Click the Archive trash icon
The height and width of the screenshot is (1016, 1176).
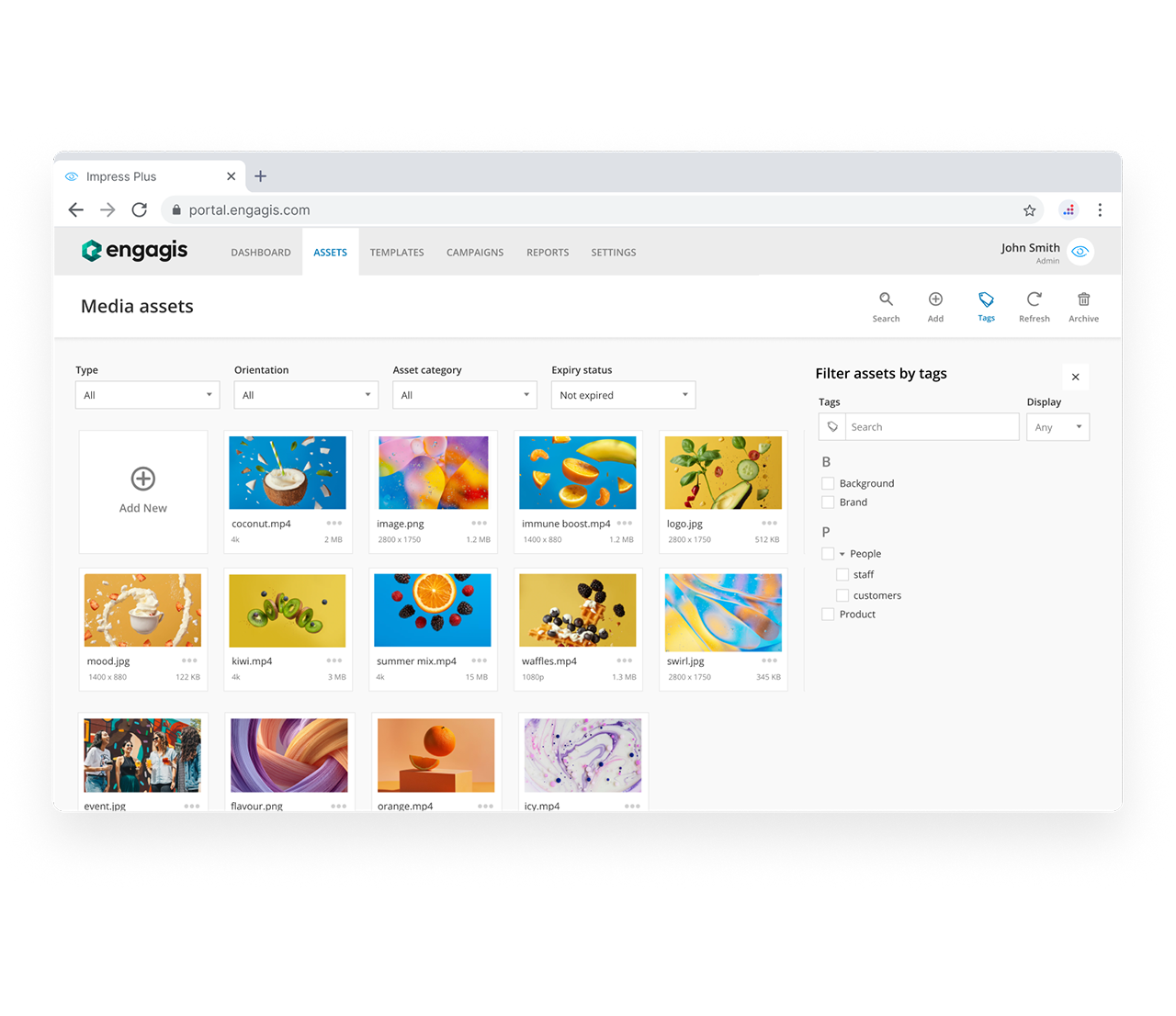(x=1083, y=300)
